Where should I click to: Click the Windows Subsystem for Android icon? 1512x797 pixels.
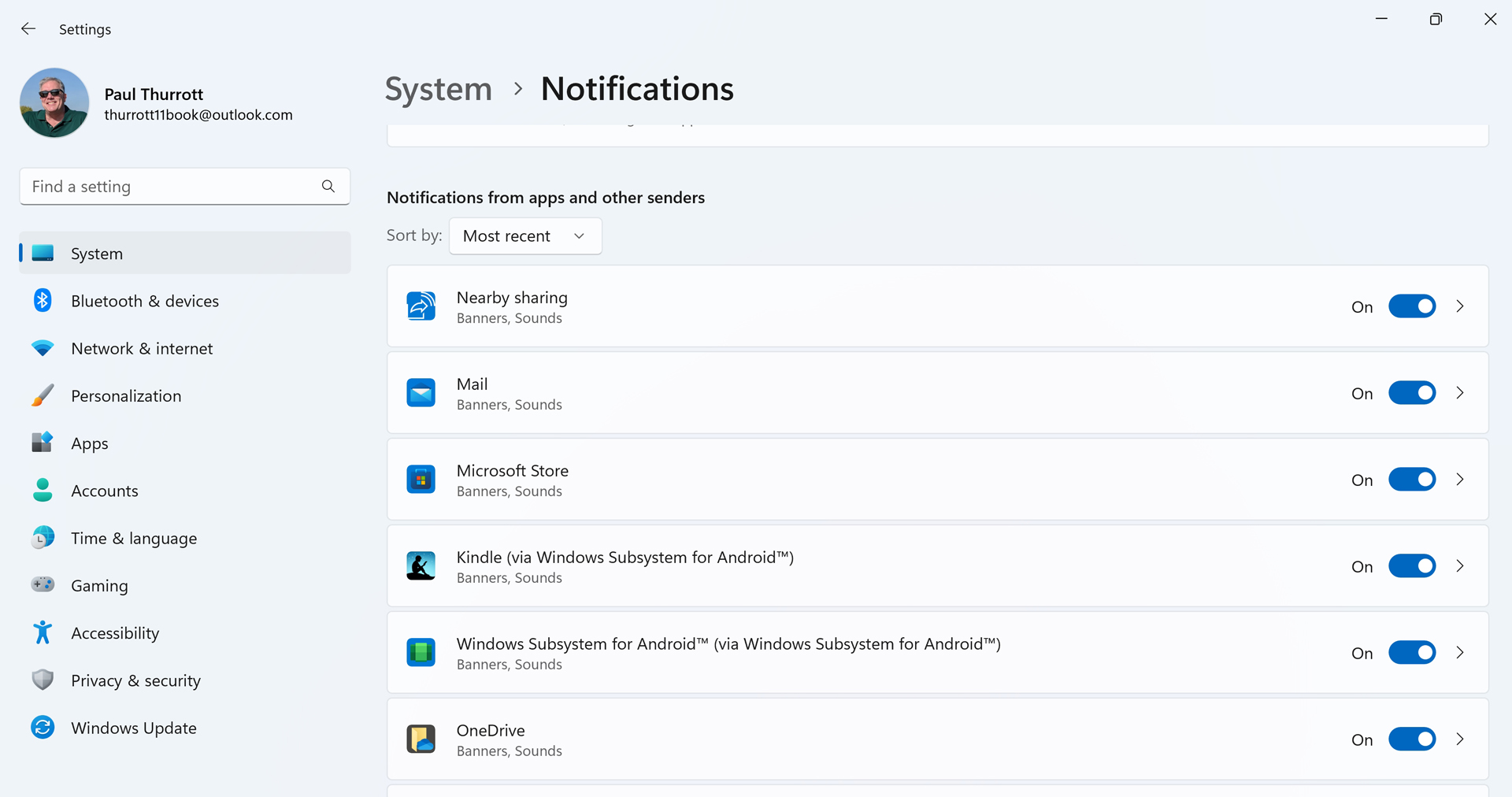point(421,653)
